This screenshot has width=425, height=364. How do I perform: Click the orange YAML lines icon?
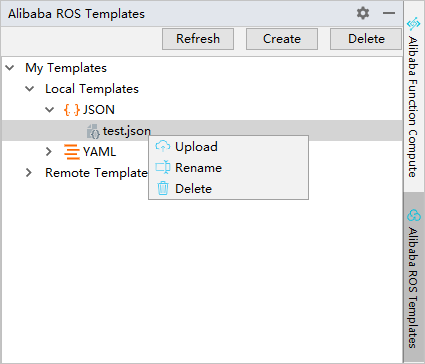pos(72,152)
